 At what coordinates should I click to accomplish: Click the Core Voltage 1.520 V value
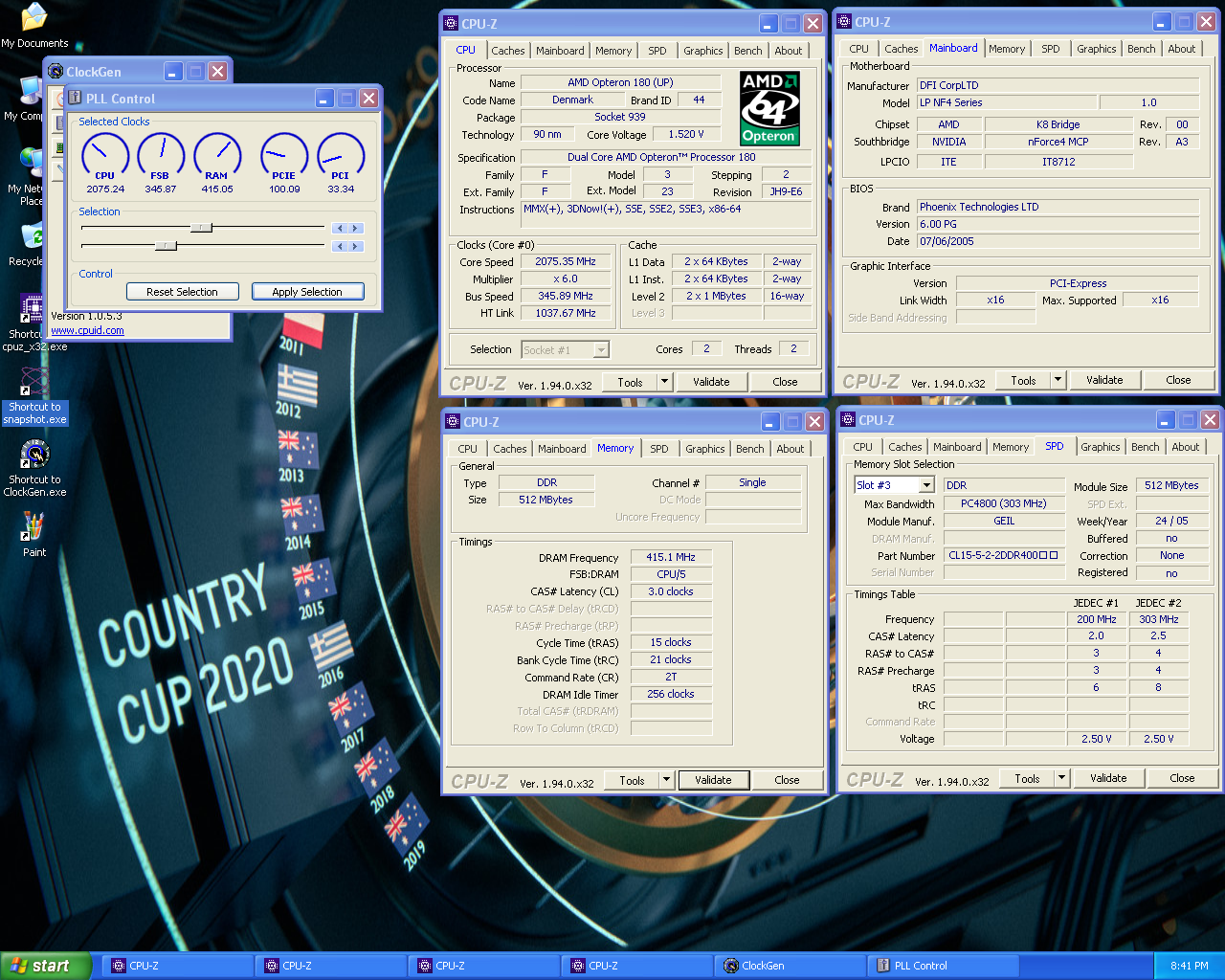pyautogui.click(x=686, y=134)
